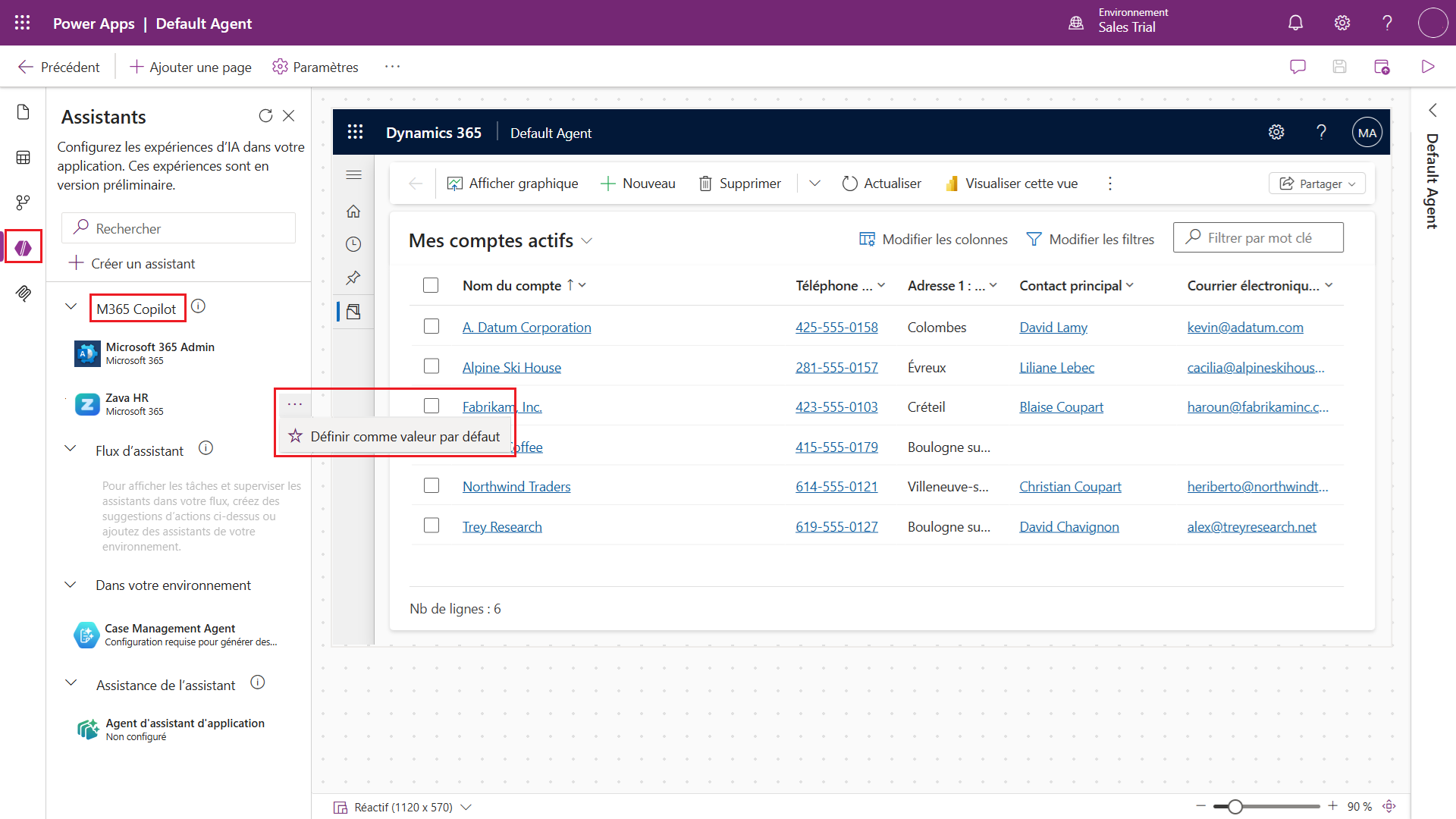
Task: Check the Northwind Traders row checkbox
Action: (431, 485)
